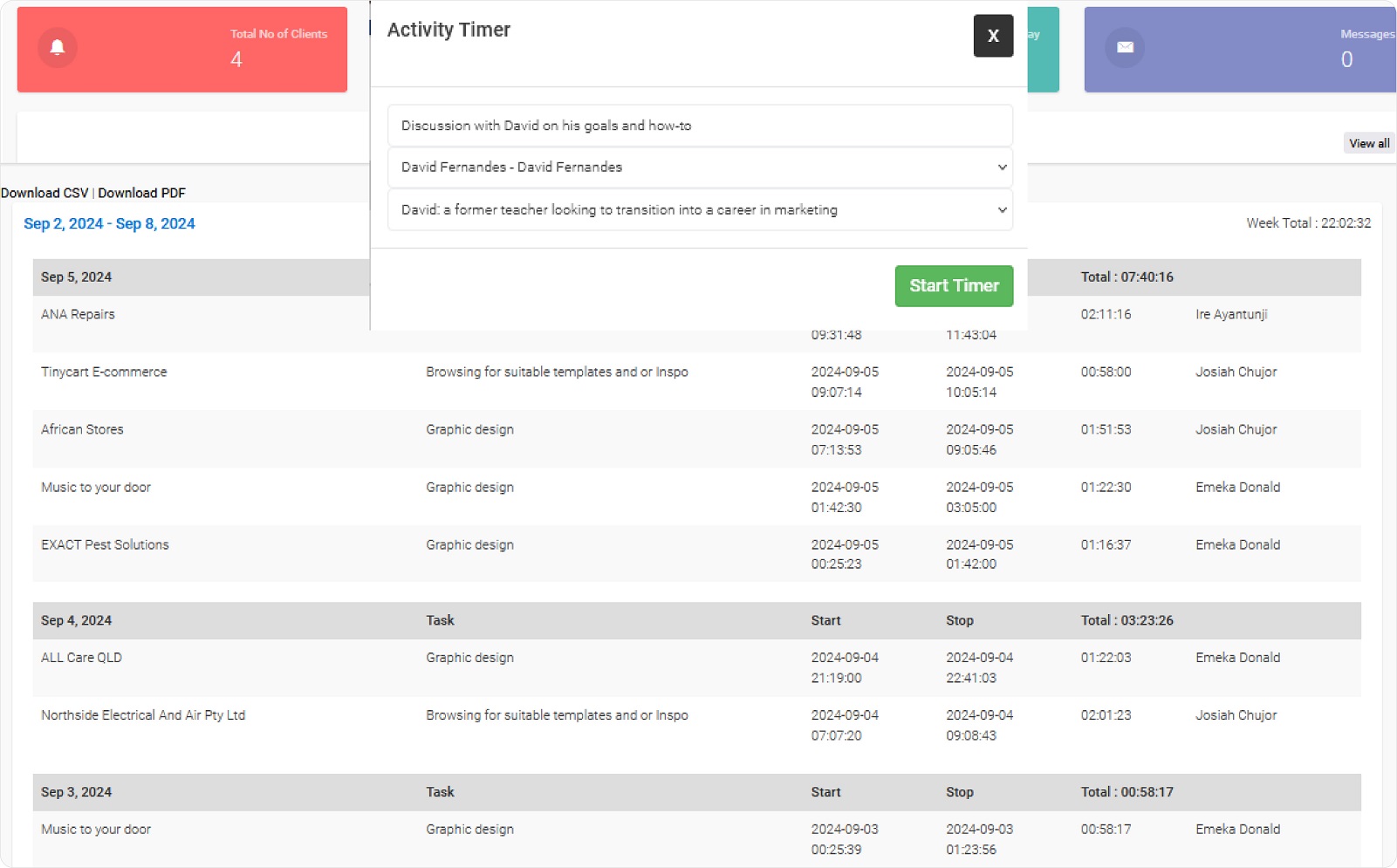Select the Northside Electrical task row
Image resolution: width=1397 pixels, height=868 pixels.
(x=143, y=714)
